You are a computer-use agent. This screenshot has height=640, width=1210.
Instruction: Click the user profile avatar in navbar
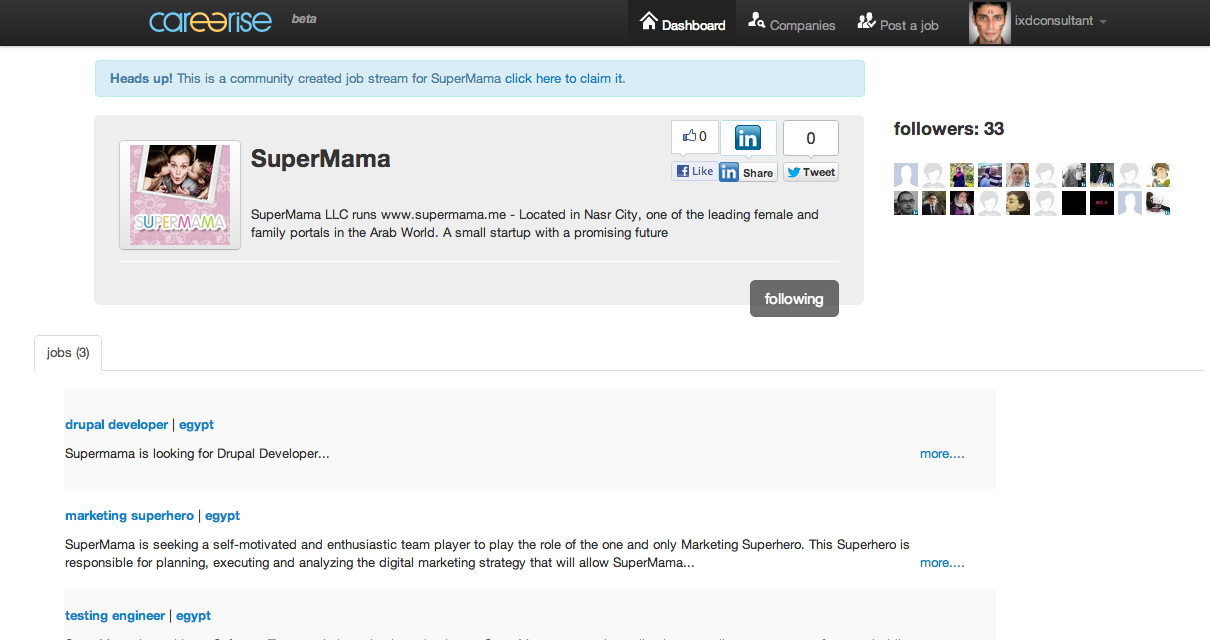(989, 22)
